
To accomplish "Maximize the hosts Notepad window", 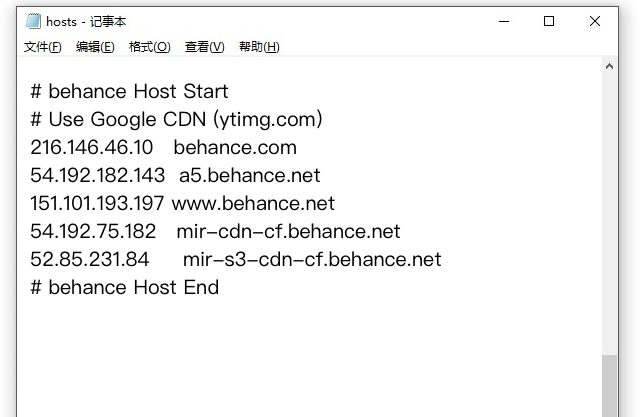I will point(549,21).
